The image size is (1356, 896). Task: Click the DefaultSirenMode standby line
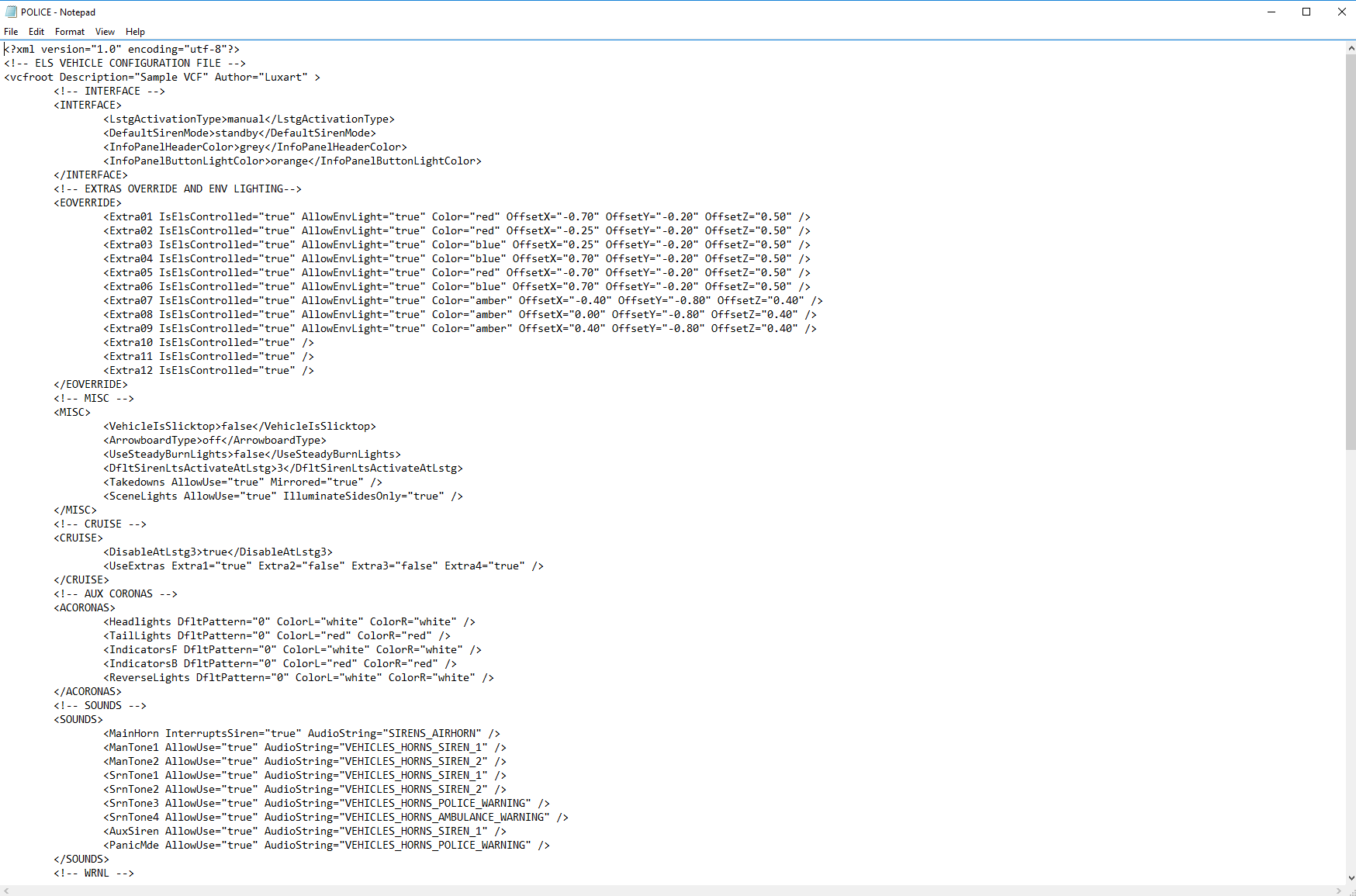click(x=240, y=133)
